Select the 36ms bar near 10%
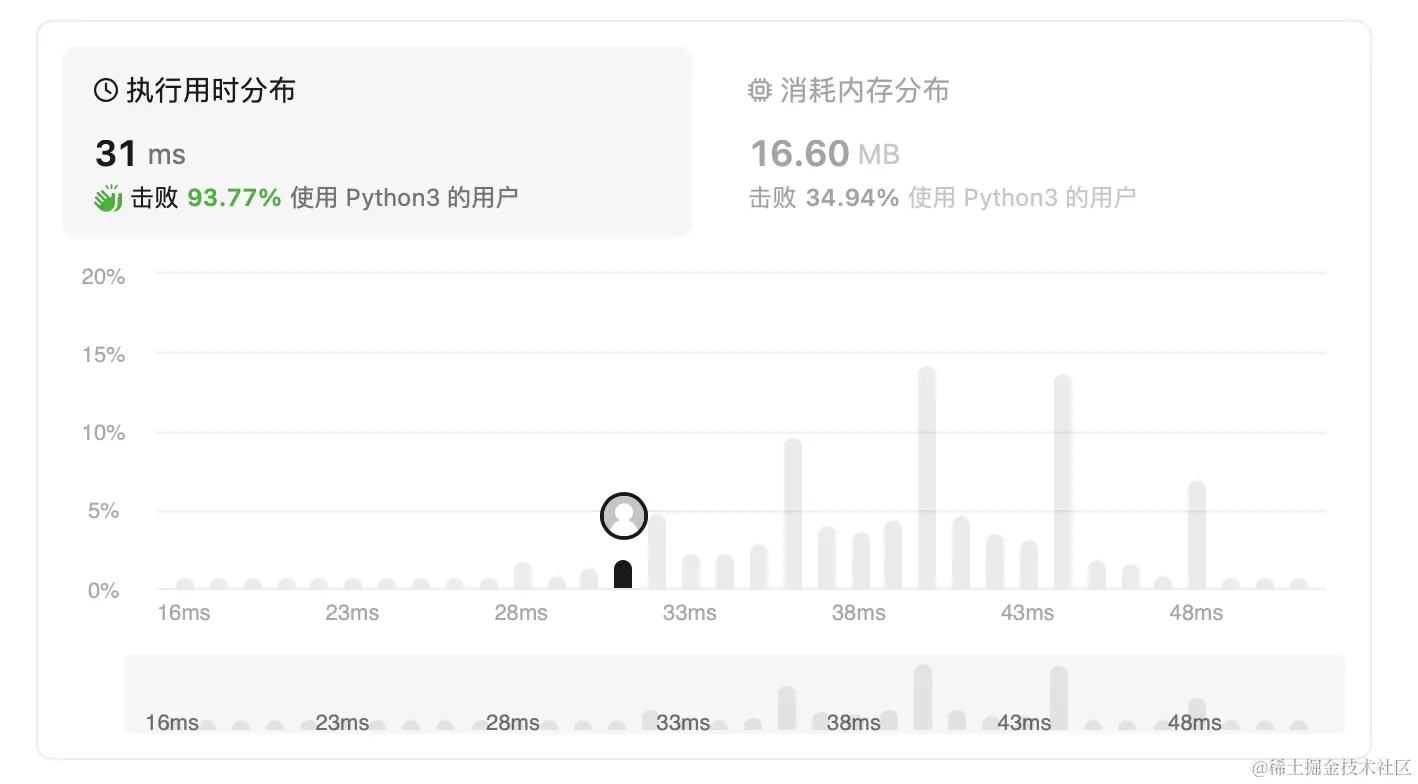The image size is (1418, 784). point(793,514)
